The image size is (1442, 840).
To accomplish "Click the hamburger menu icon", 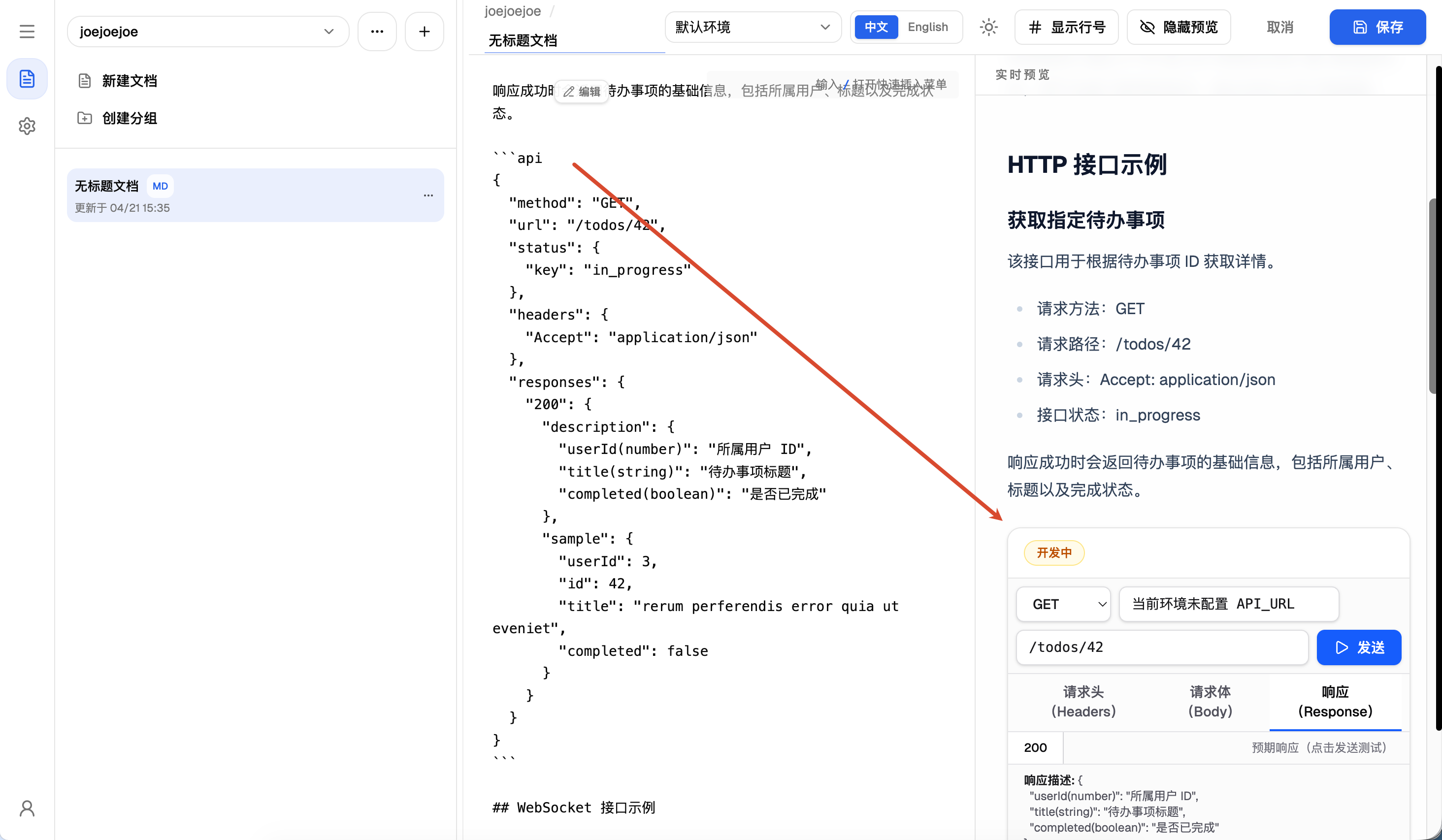I will [27, 32].
